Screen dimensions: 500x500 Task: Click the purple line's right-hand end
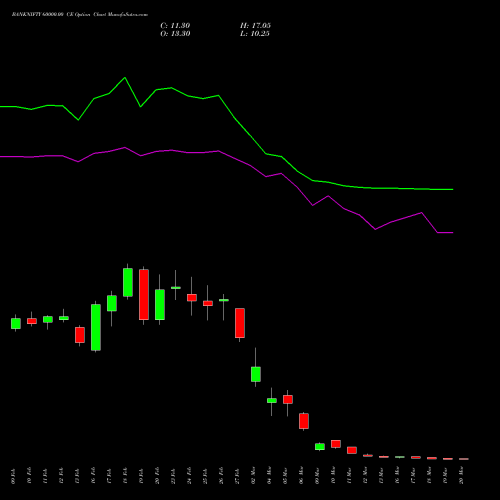[452, 233]
